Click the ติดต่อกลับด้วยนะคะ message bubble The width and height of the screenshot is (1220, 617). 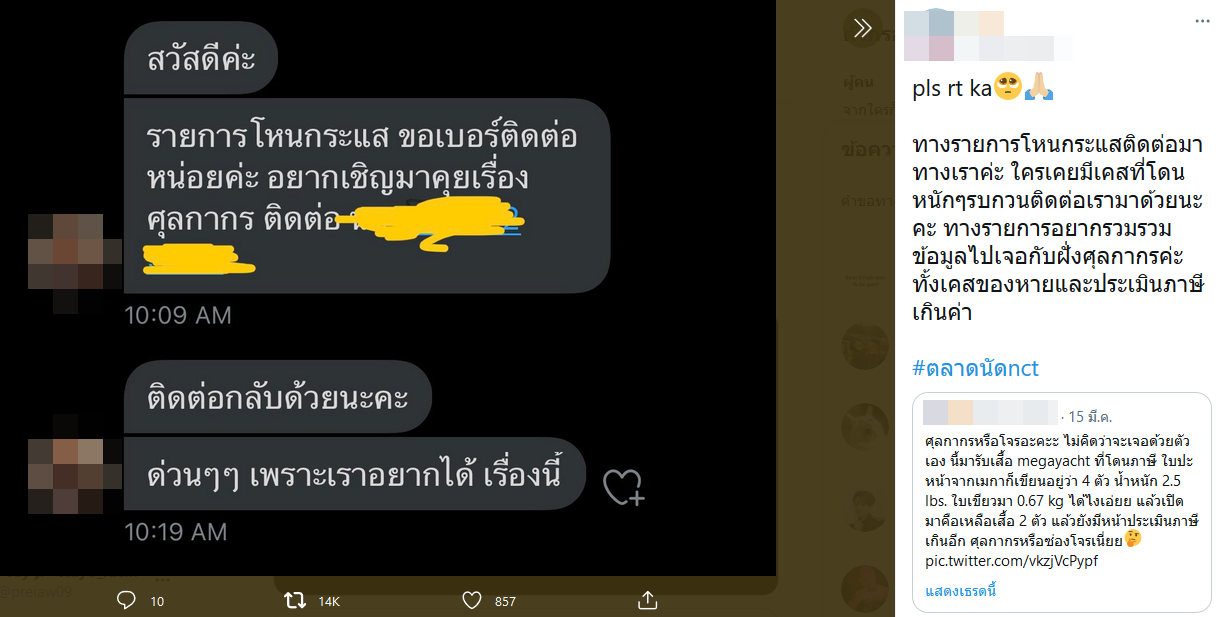pyautogui.click(x=278, y=396)
